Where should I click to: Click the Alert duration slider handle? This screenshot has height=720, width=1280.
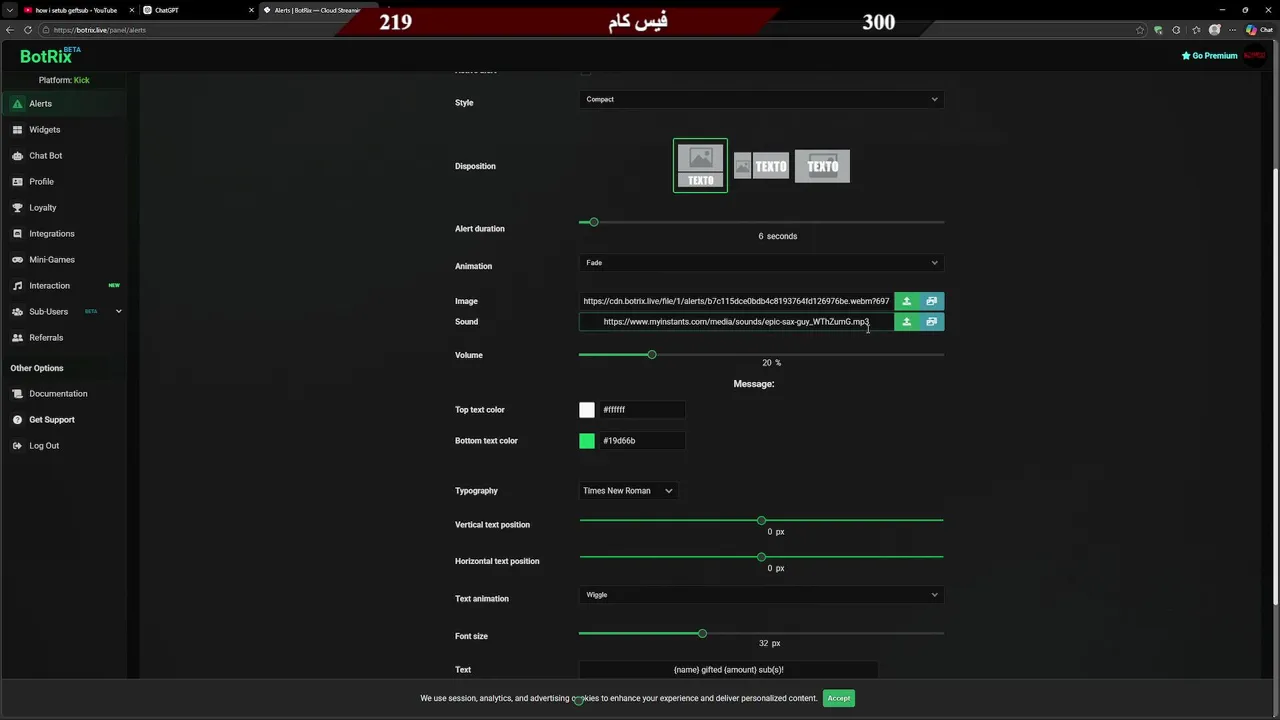click(594, 222)
